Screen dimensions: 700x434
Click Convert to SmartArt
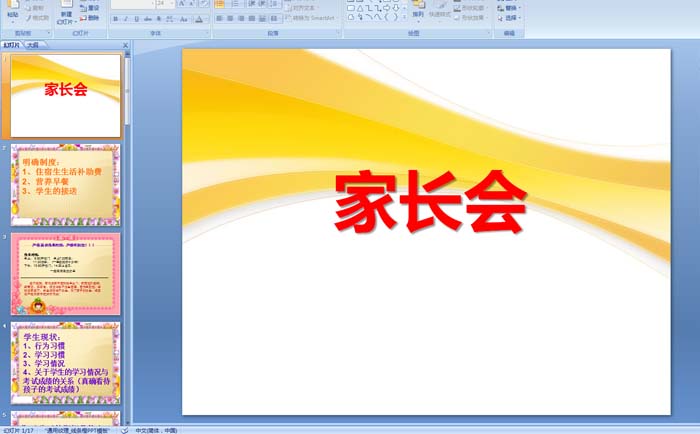click(312, 18)
